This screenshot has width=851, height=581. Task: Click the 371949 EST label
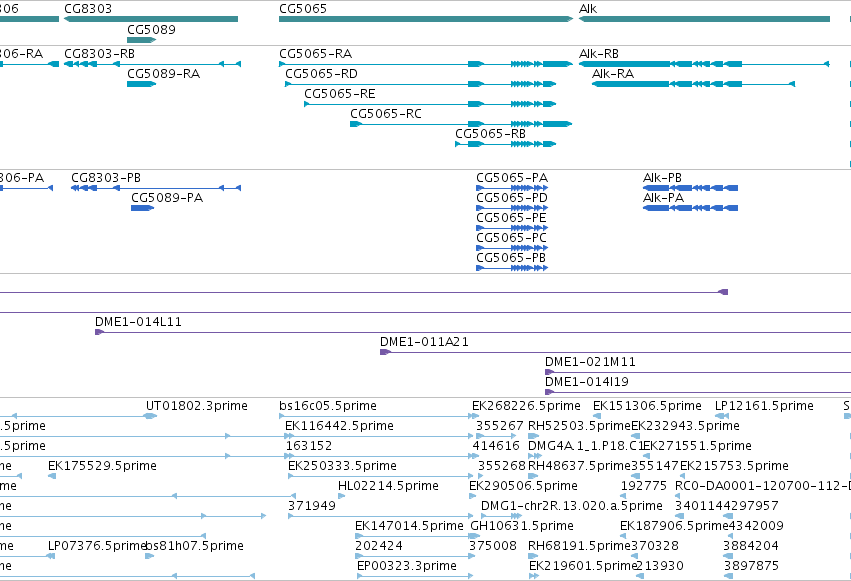tap(312, 507)
